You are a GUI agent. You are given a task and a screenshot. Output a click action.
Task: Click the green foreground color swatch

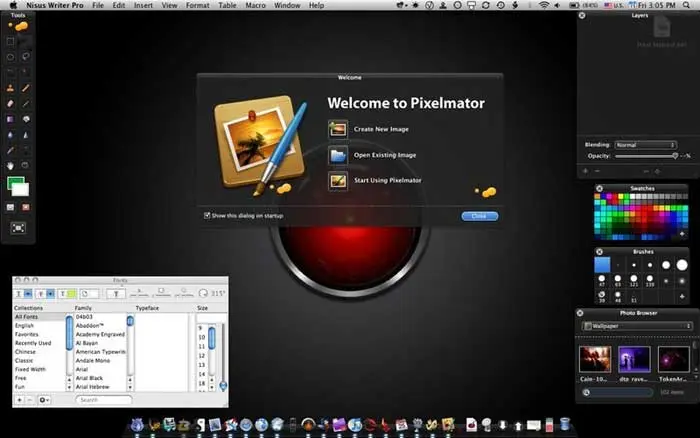[15, 182]
